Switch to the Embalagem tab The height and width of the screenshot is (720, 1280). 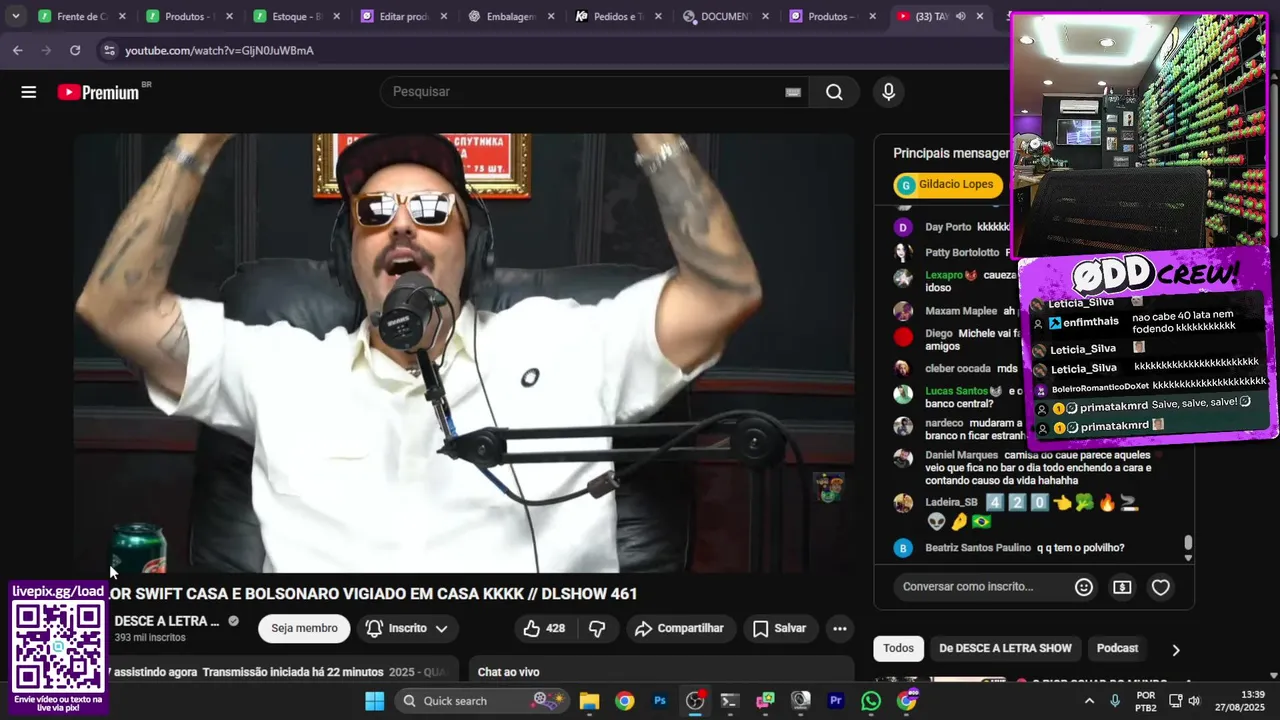[x=511, y=16]
